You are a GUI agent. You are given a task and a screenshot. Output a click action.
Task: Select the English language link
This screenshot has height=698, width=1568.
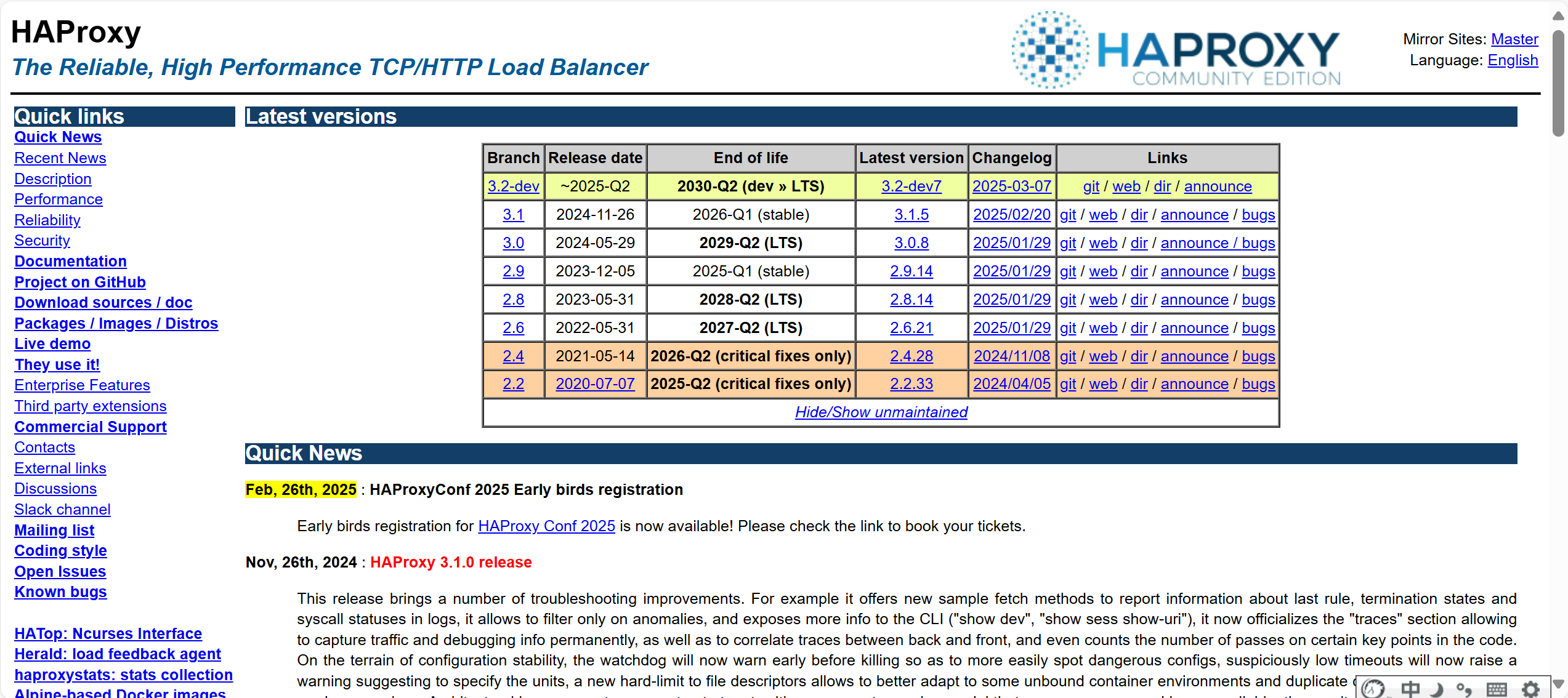pyautogui.click(x=1513, y=60)
